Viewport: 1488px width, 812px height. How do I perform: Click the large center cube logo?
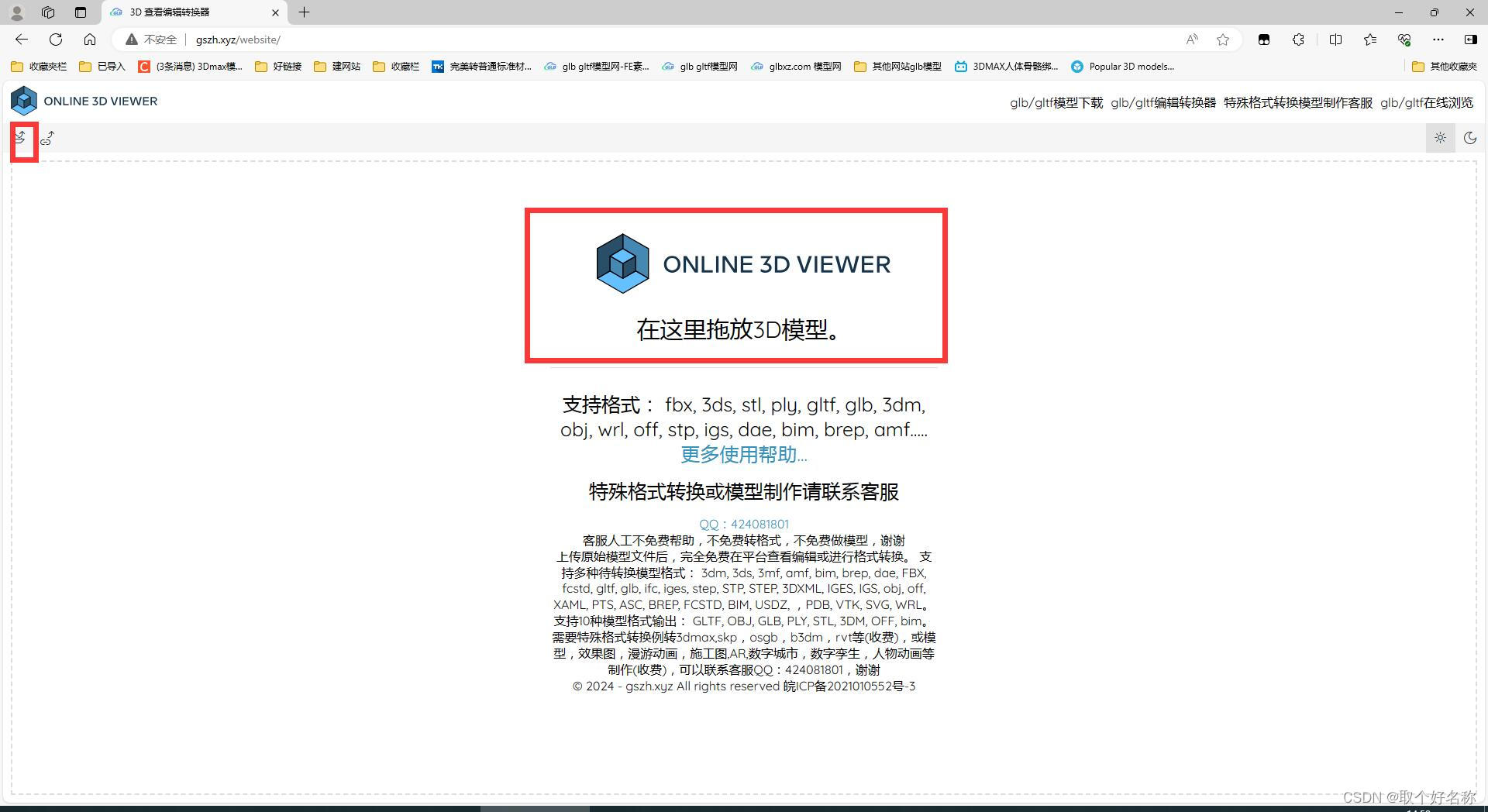(622, 263)
